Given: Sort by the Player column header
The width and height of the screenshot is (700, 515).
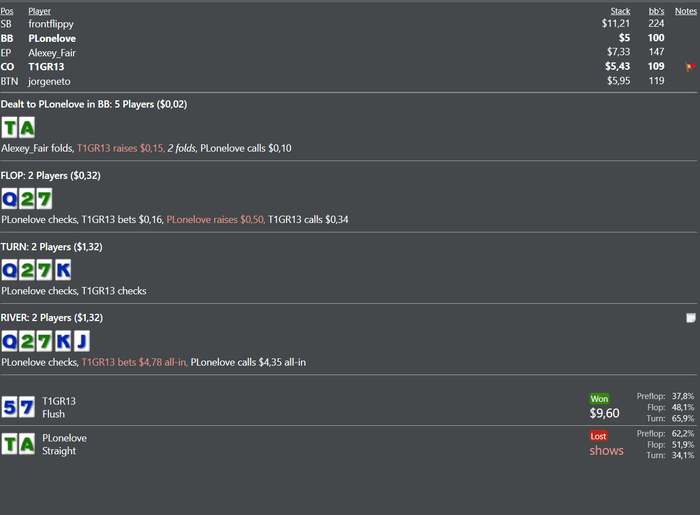Looking at the screenshot, I should [x=39, y=11].
